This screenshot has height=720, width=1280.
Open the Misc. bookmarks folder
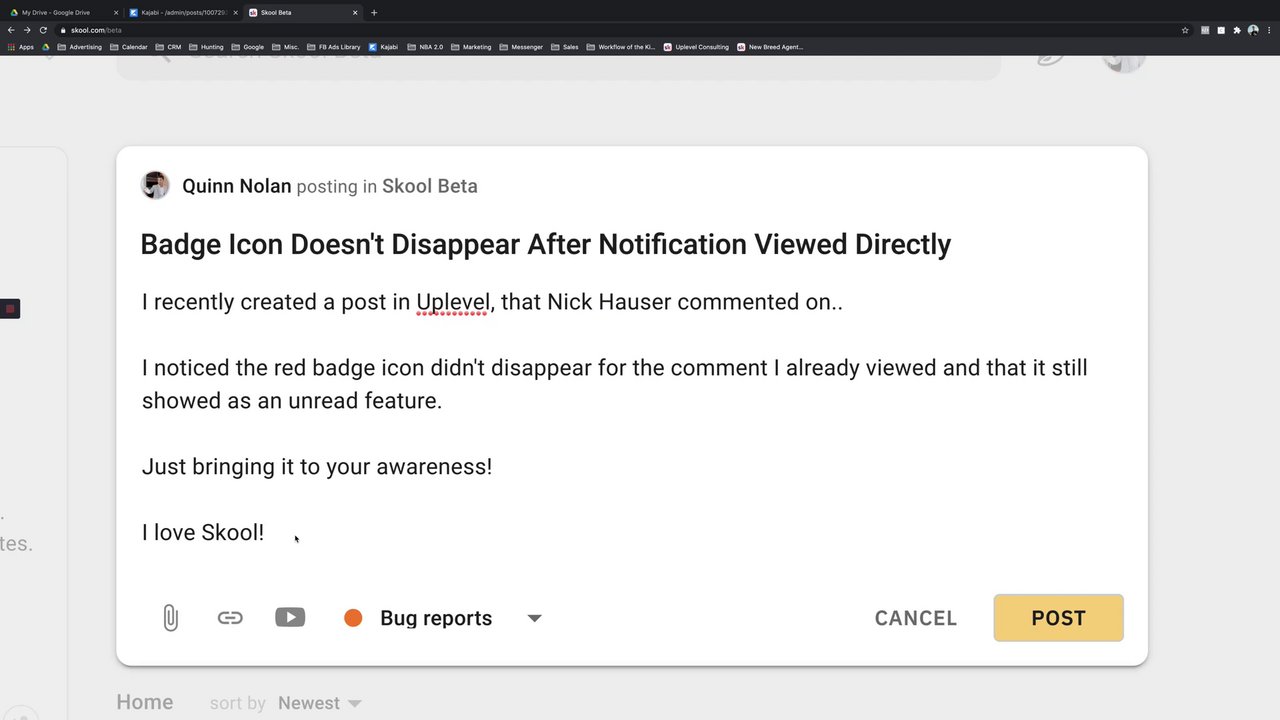pos(286,47)
